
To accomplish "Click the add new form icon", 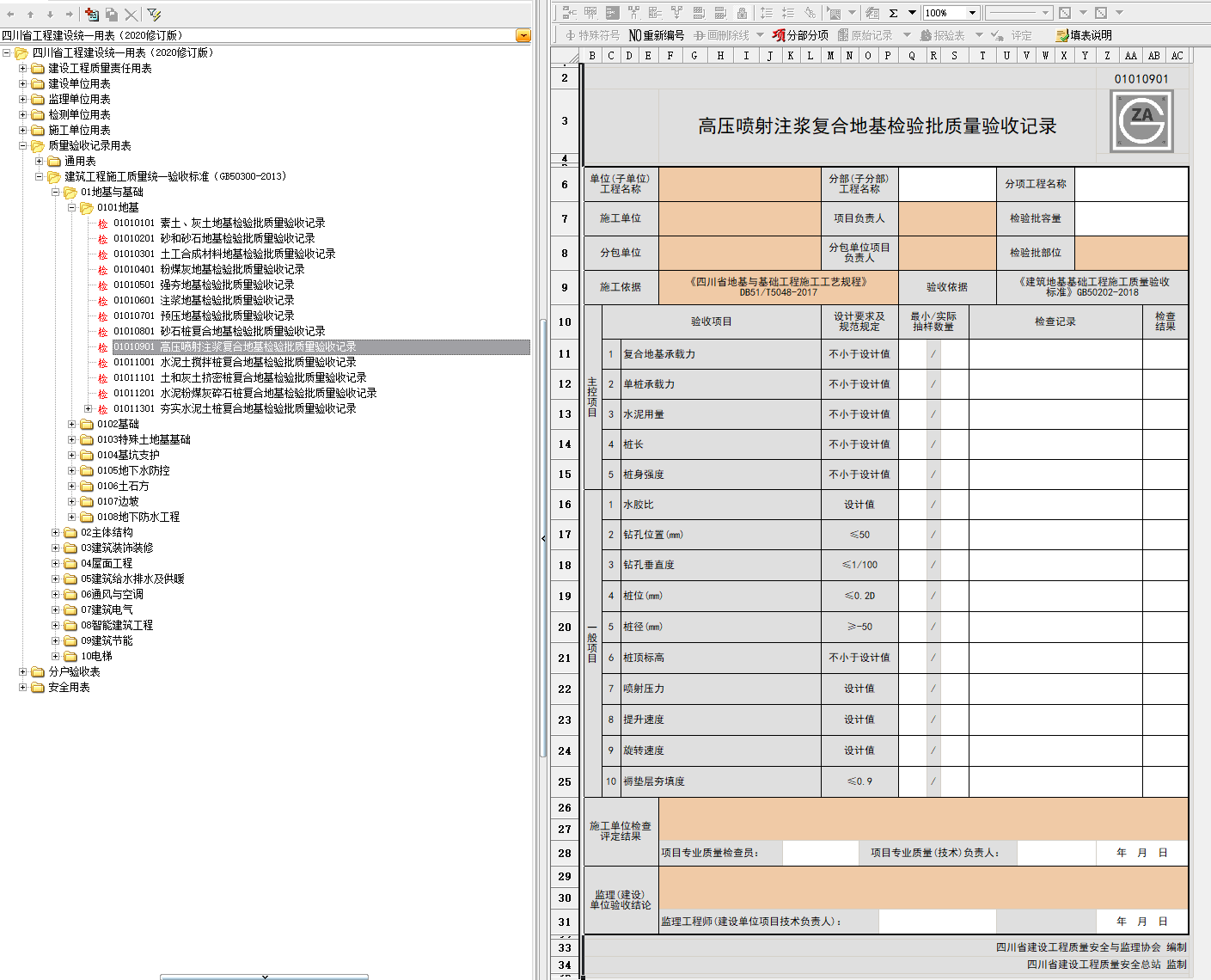I will click(x=92, y=15).
